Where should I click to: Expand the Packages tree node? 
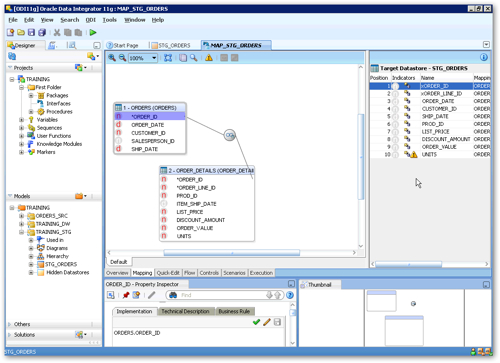click(31, 95)
